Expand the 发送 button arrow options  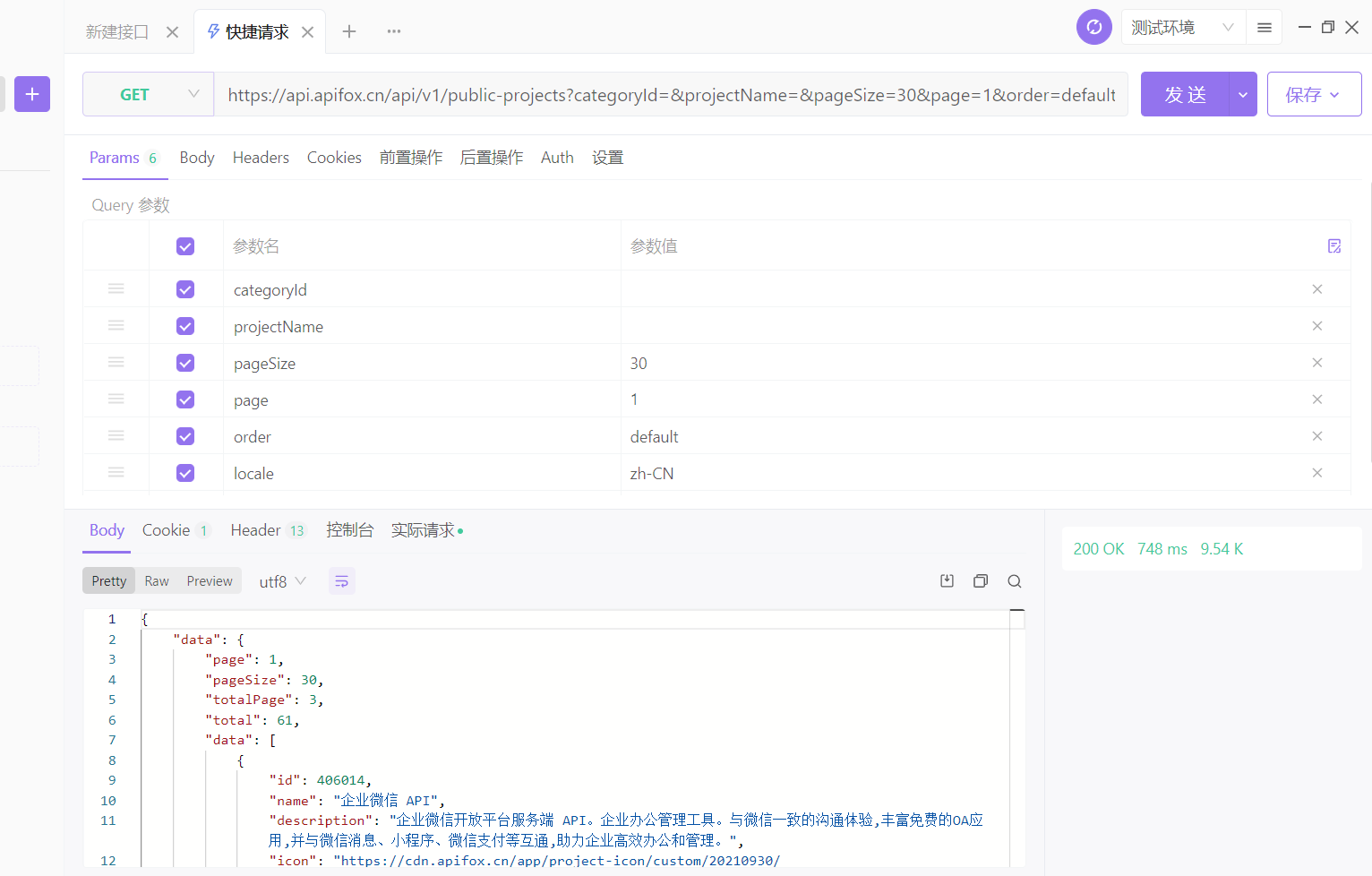(1243, 94)
